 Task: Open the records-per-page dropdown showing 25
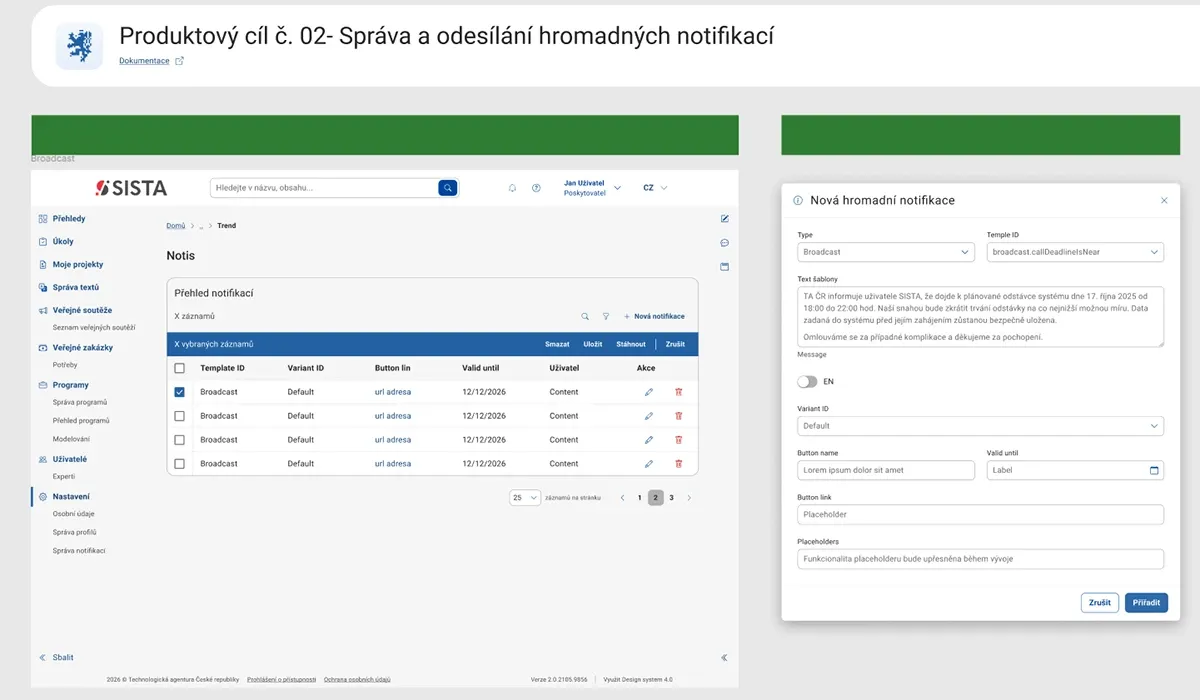[x=525, y=497]
